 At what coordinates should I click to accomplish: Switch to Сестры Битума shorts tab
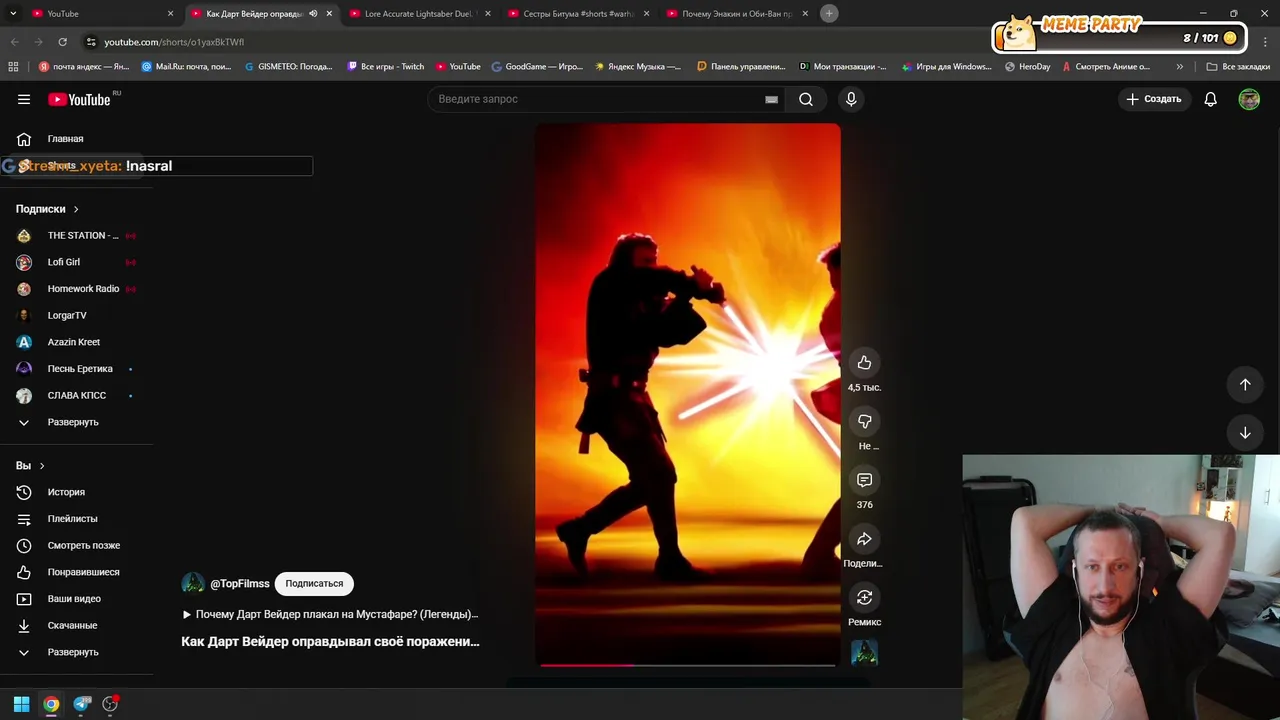pos(580,14)
